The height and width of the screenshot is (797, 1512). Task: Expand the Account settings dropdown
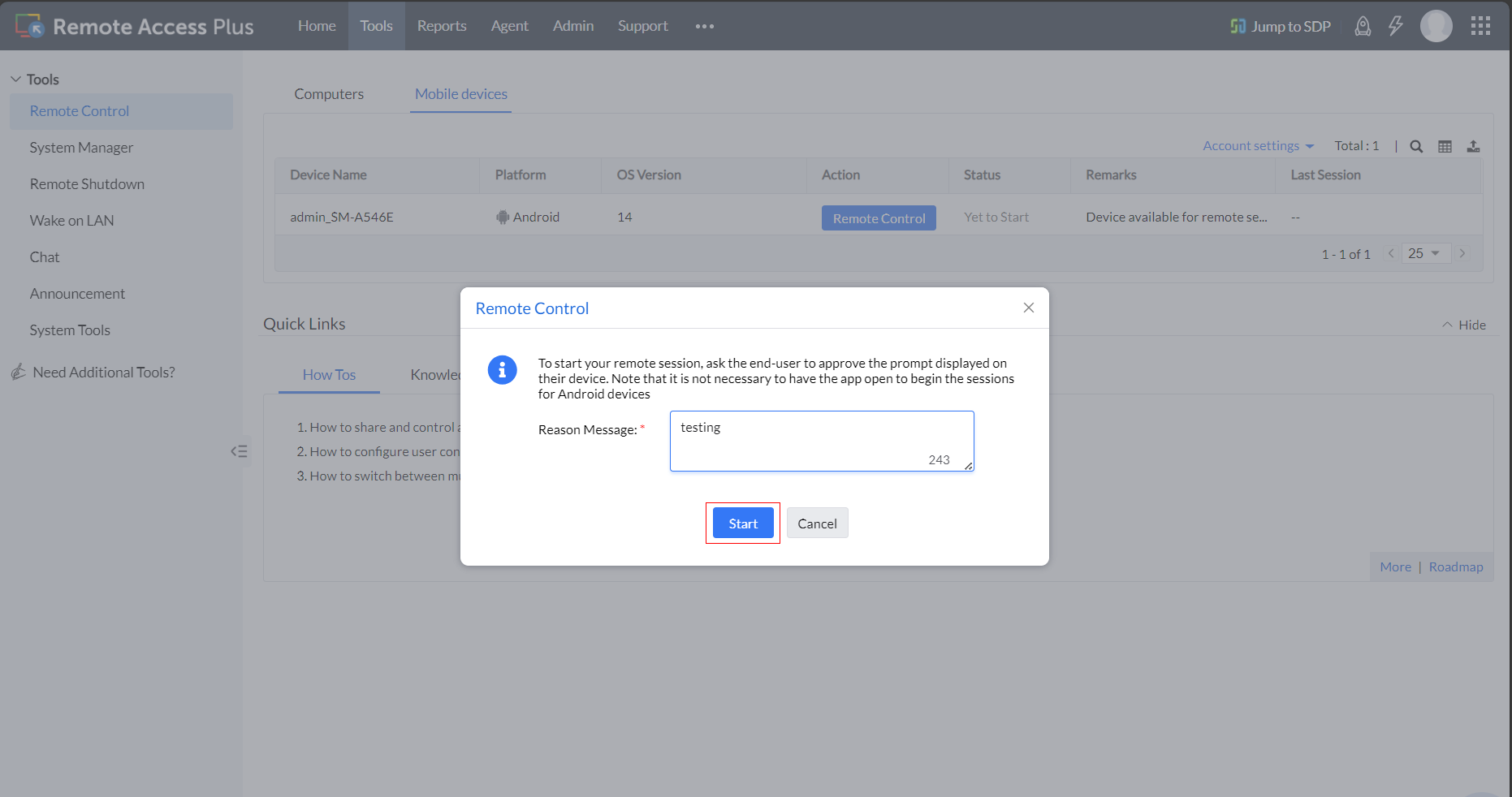1258,146
